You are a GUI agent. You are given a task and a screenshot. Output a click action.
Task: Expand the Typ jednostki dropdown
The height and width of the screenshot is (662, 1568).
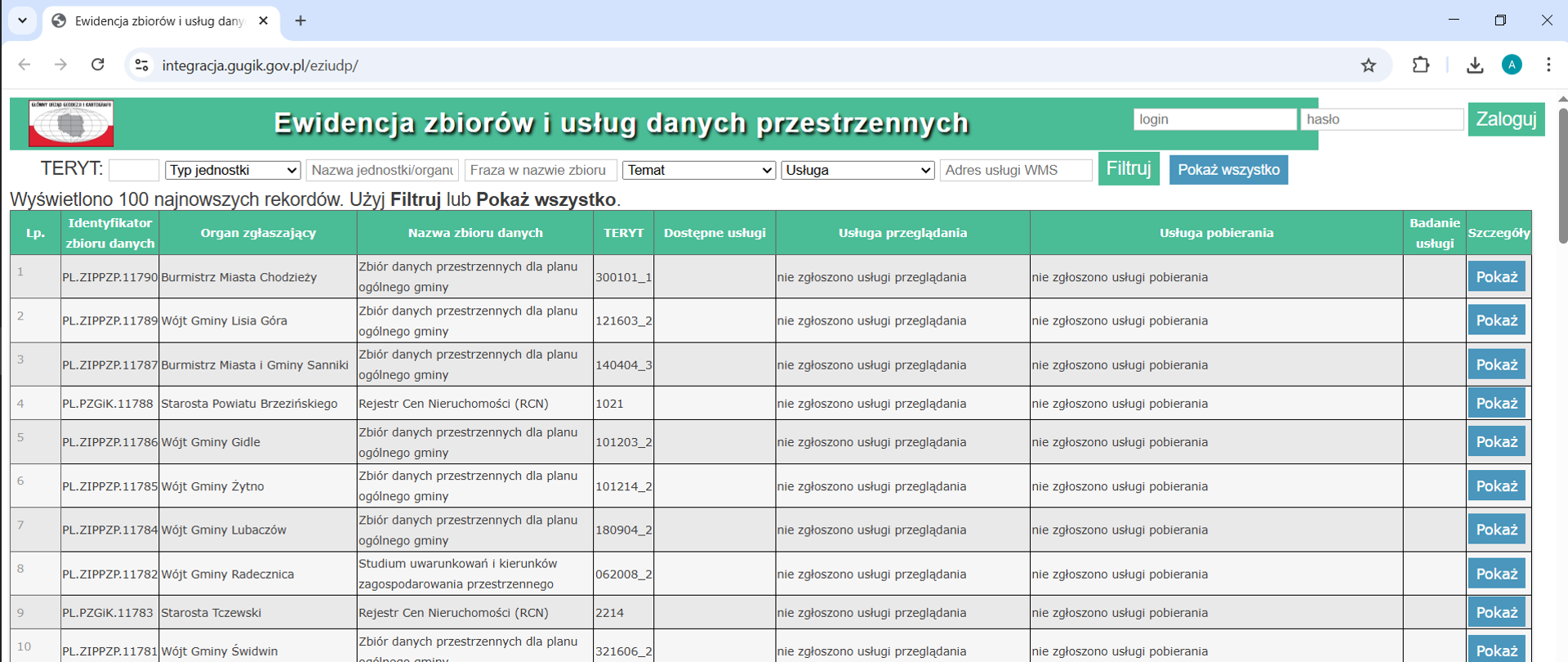(233, 170)
